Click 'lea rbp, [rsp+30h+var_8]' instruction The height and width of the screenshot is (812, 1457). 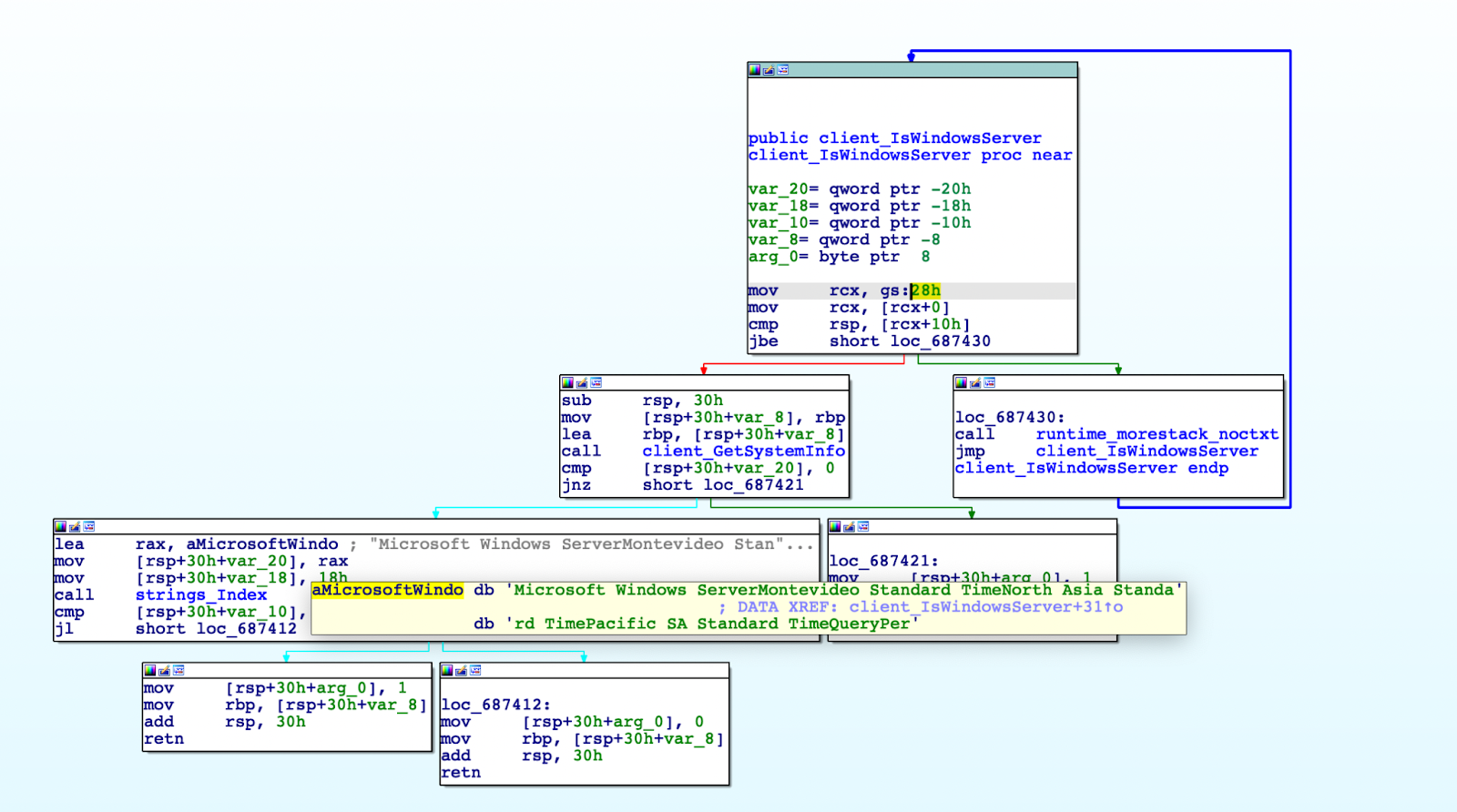pos(703,434)
